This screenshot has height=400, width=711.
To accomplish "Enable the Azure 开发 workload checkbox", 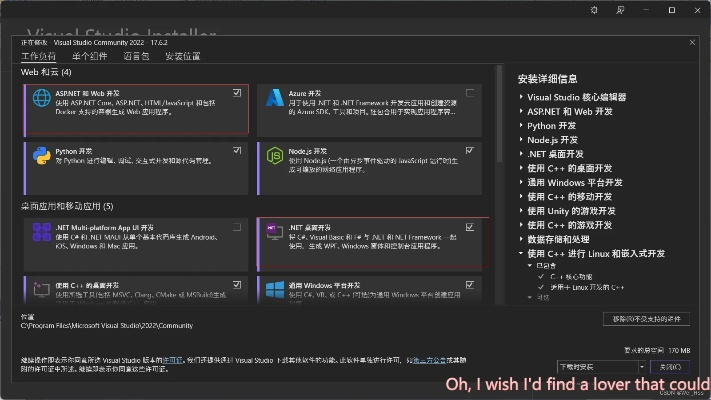I will tap(470, 93).
